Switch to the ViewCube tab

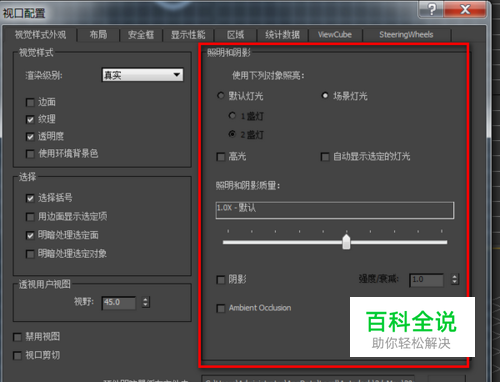click(335, 35)
